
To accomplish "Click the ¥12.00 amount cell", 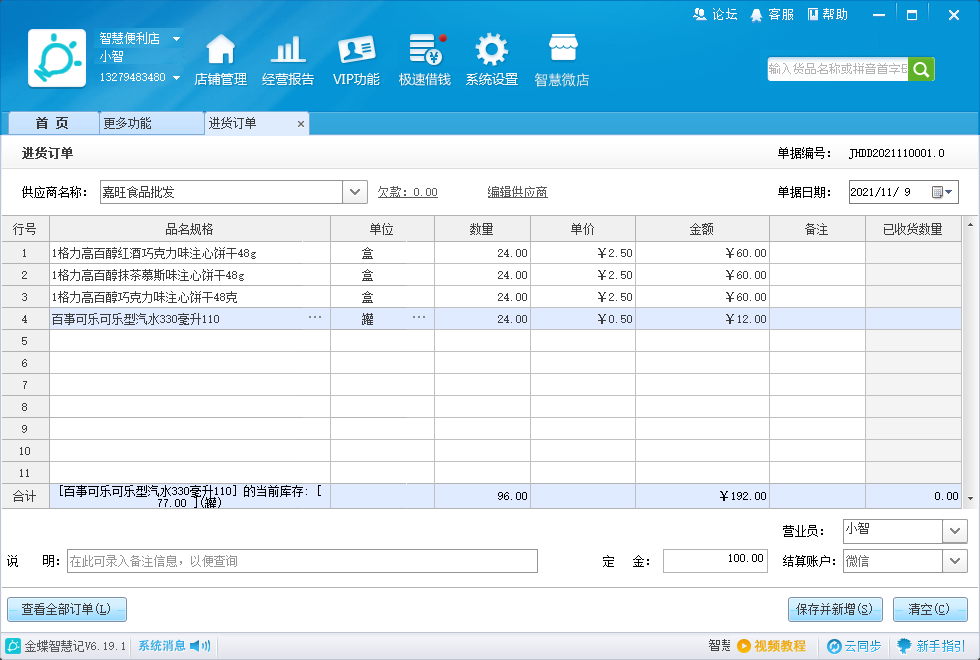I will [x=702, y=319].
